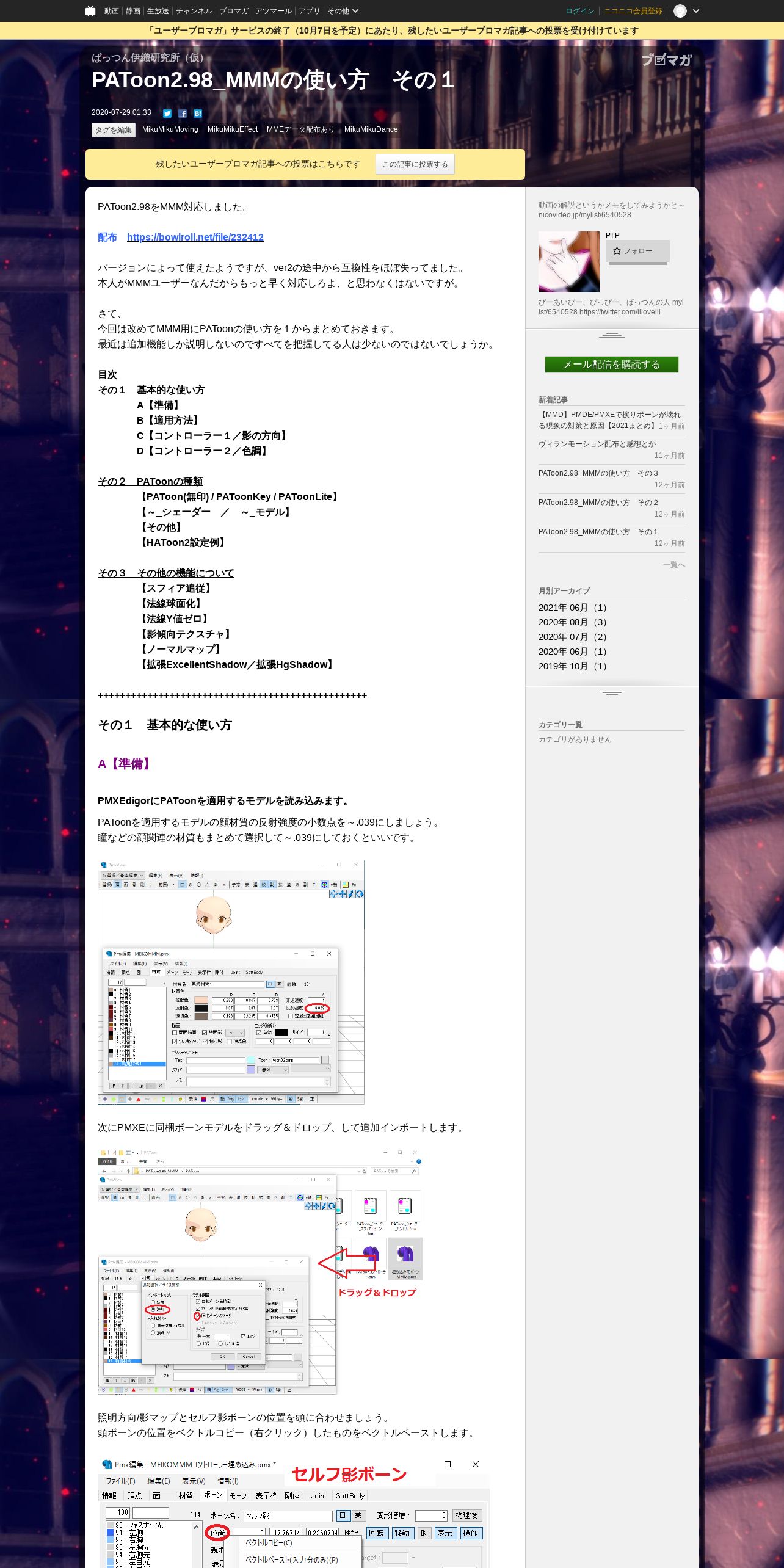Open the ヴィランモーション配布と感想とか article

tap(597, 444)
